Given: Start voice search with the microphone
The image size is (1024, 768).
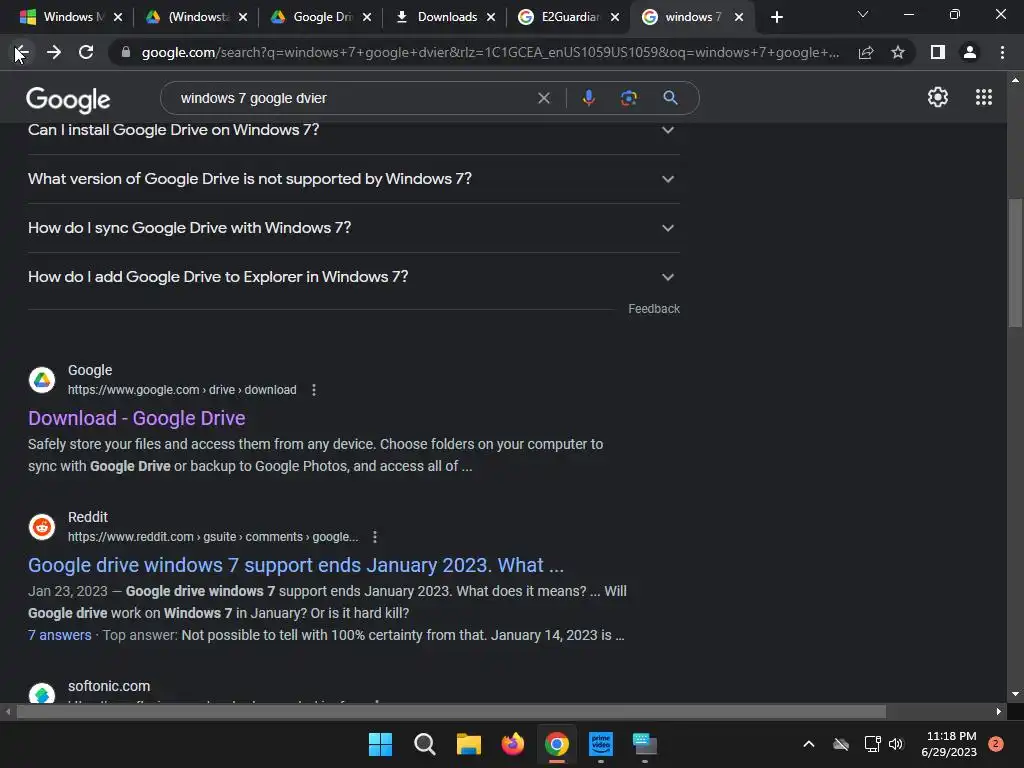Looking at the screenshot, I should pos(588,98).
